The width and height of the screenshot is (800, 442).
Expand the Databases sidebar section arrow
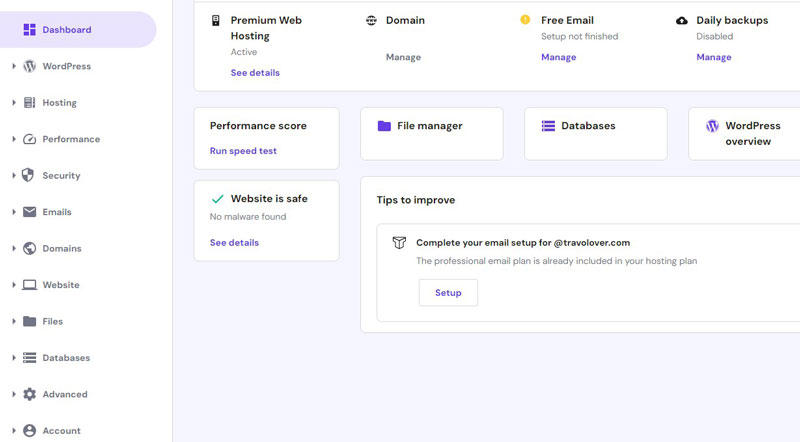(13, 358)
